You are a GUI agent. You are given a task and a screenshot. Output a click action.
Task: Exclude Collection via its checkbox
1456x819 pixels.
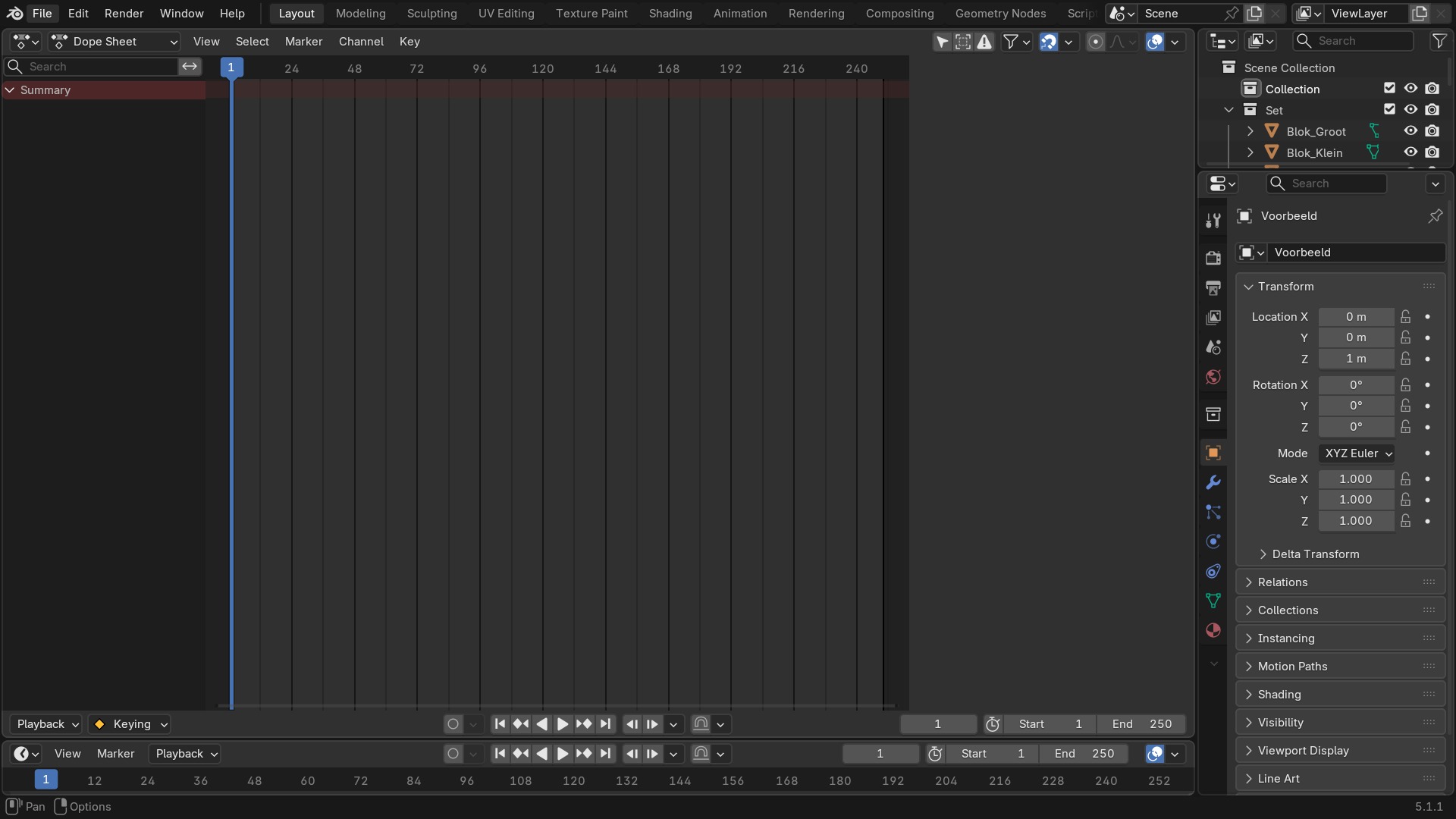click(1389, 89)
